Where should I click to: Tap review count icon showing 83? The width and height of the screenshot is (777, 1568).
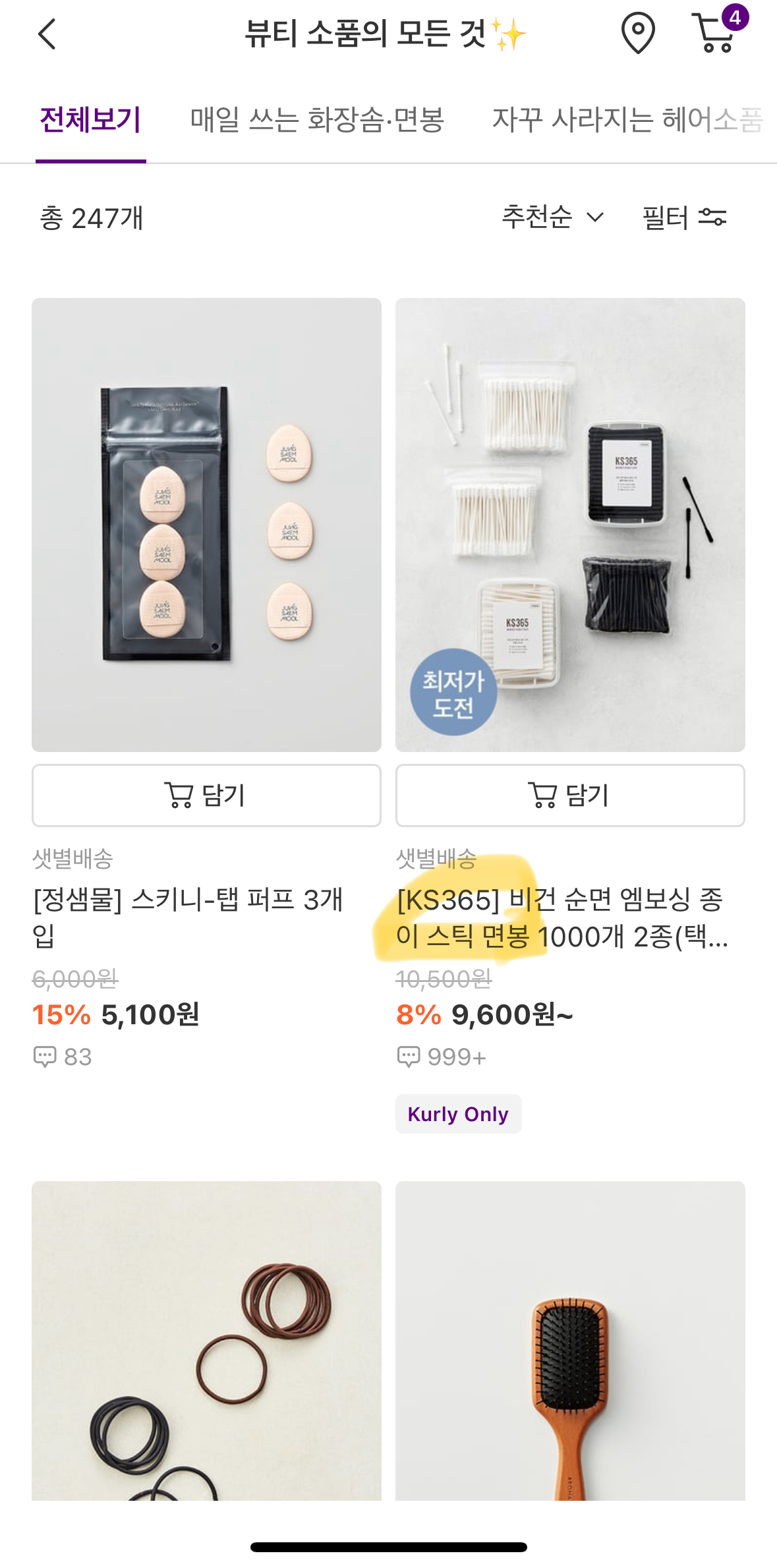(45, 1057)
